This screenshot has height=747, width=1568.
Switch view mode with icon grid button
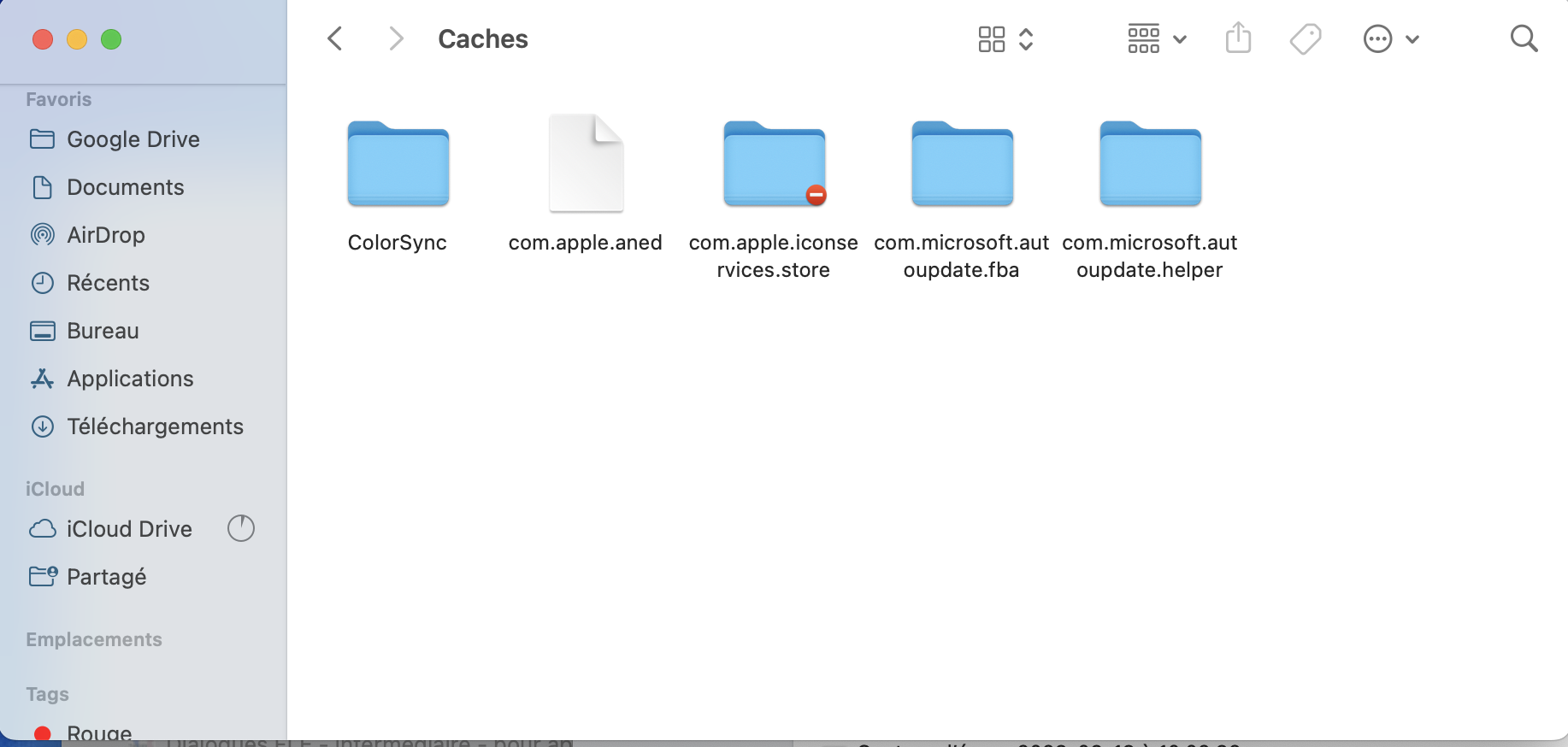(1005, 39)
